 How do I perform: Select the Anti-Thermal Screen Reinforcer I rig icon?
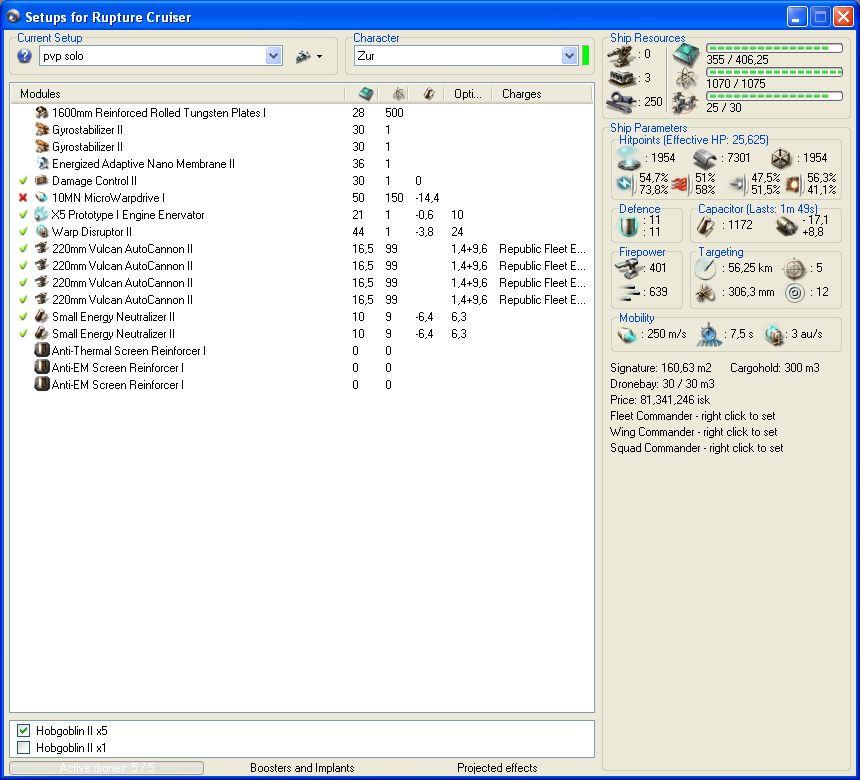42,351
